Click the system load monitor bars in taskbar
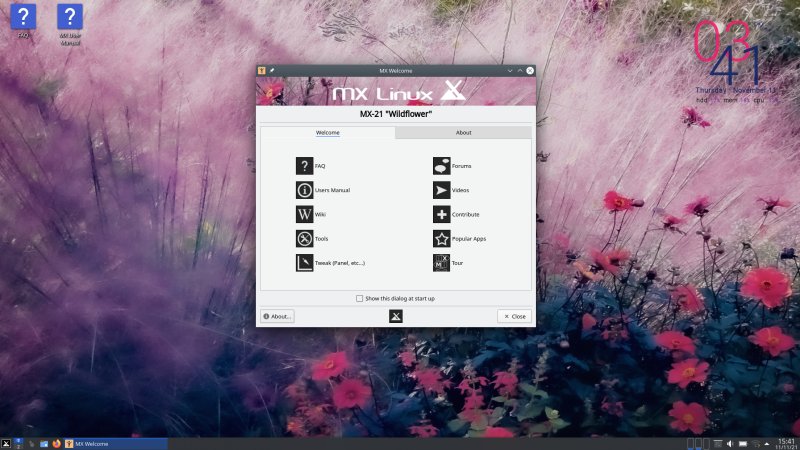The width and height of the screenshot is (800, 450). 698,444
